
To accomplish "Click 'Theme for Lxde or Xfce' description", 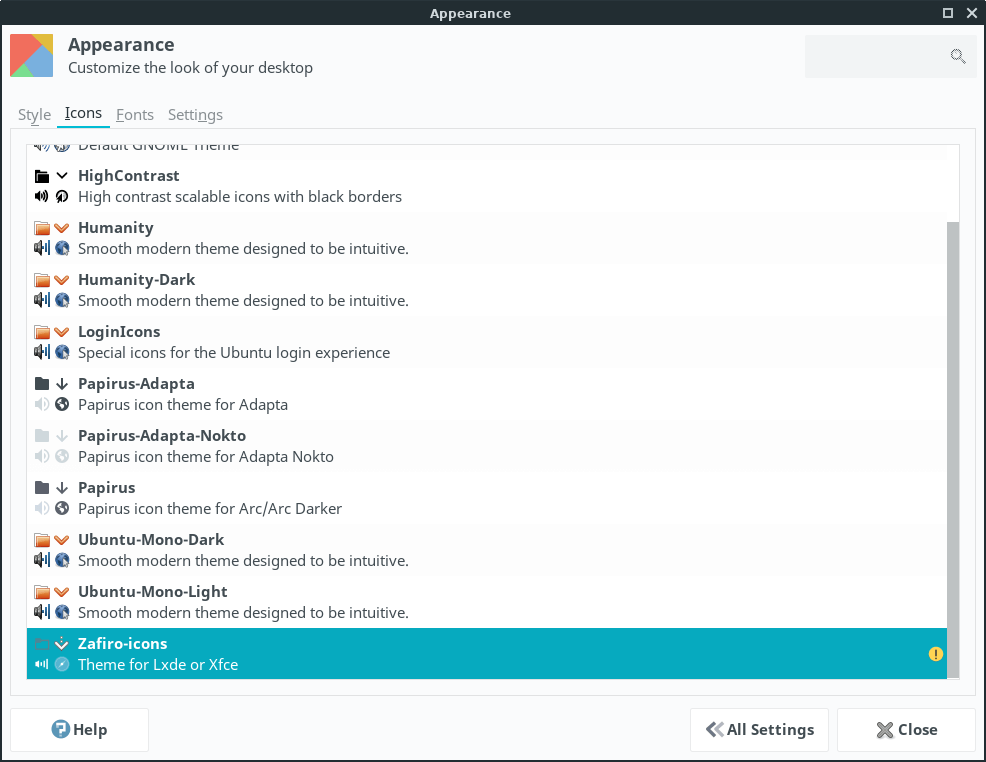I will 158,665.
